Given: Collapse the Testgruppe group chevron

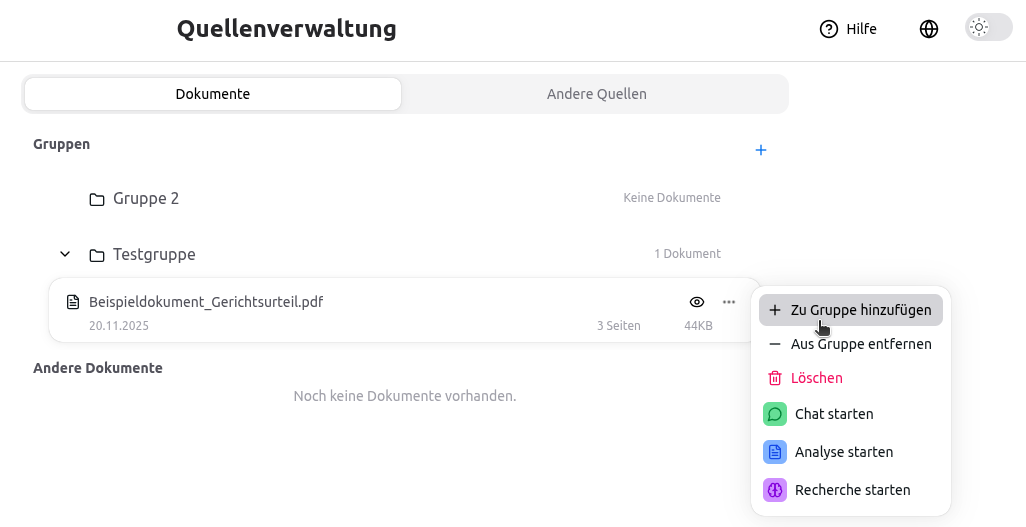Looking at the screenshot, I should coord(65,254).
